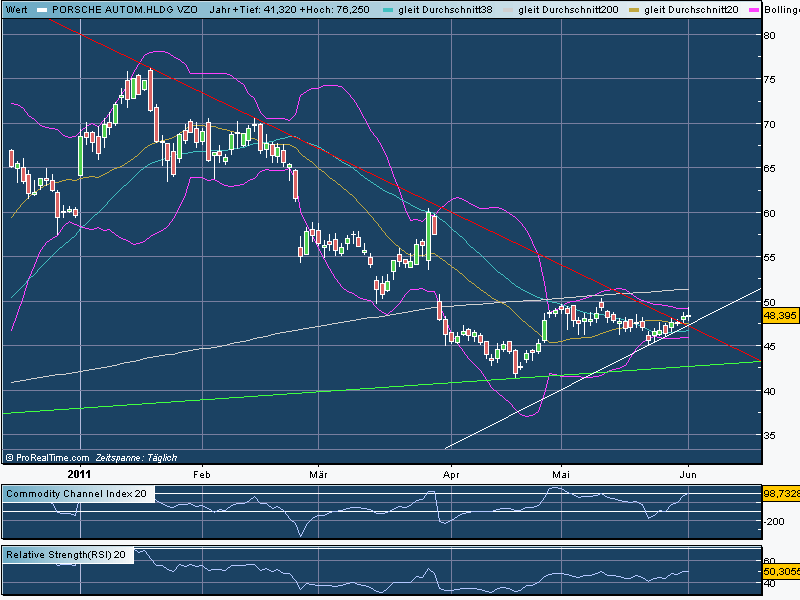Click the 75 price axis tick
This screenshot has width=800, height=600.
[769, 79]
